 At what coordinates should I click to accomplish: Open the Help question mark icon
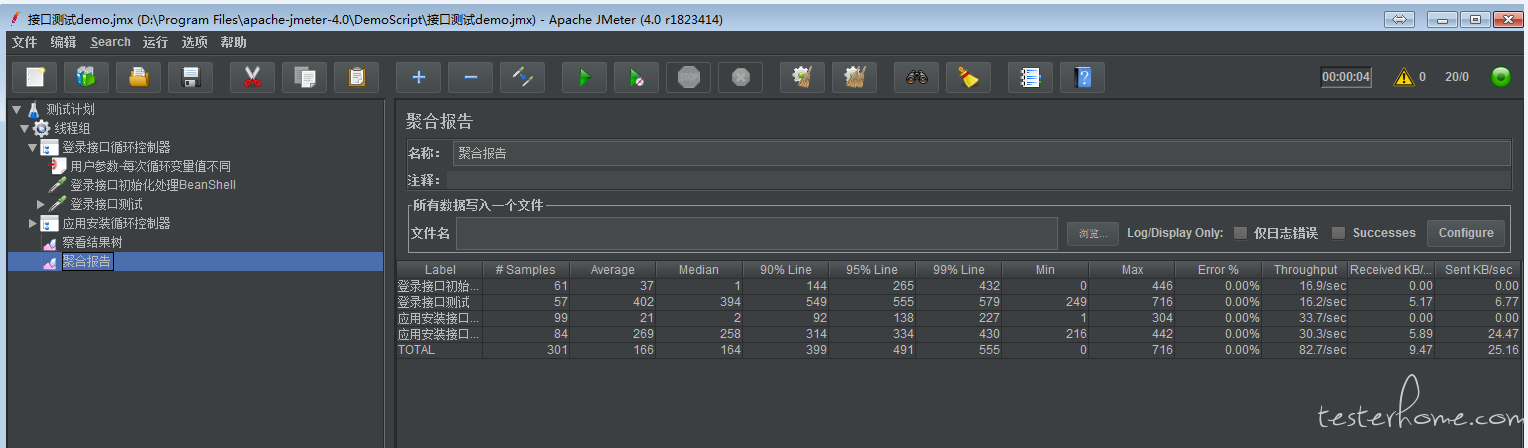(x=1082, y=78)
